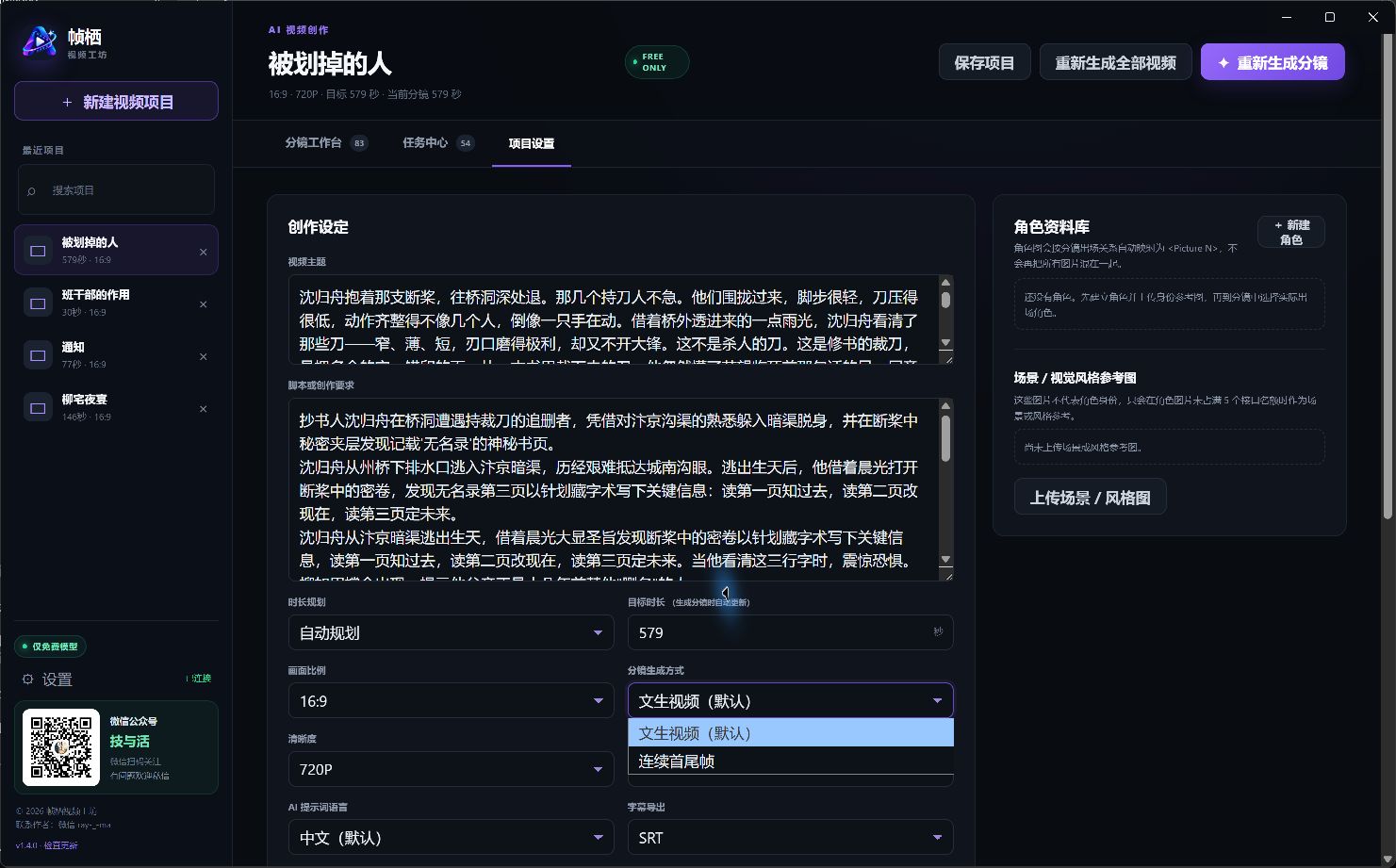Open the 字幕导出 SRT dropdown
The image size is (1396, 868).
coord(790,838)
